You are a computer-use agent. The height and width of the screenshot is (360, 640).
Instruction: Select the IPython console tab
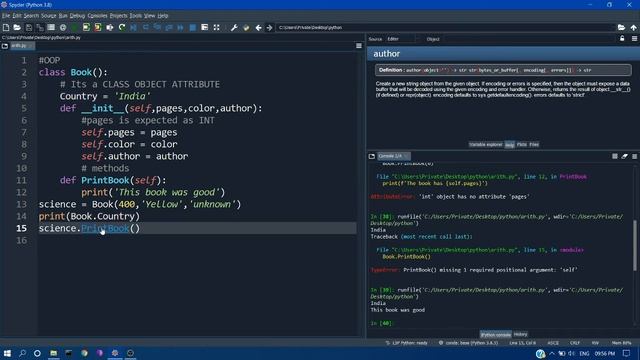click(x=496, y=334)
